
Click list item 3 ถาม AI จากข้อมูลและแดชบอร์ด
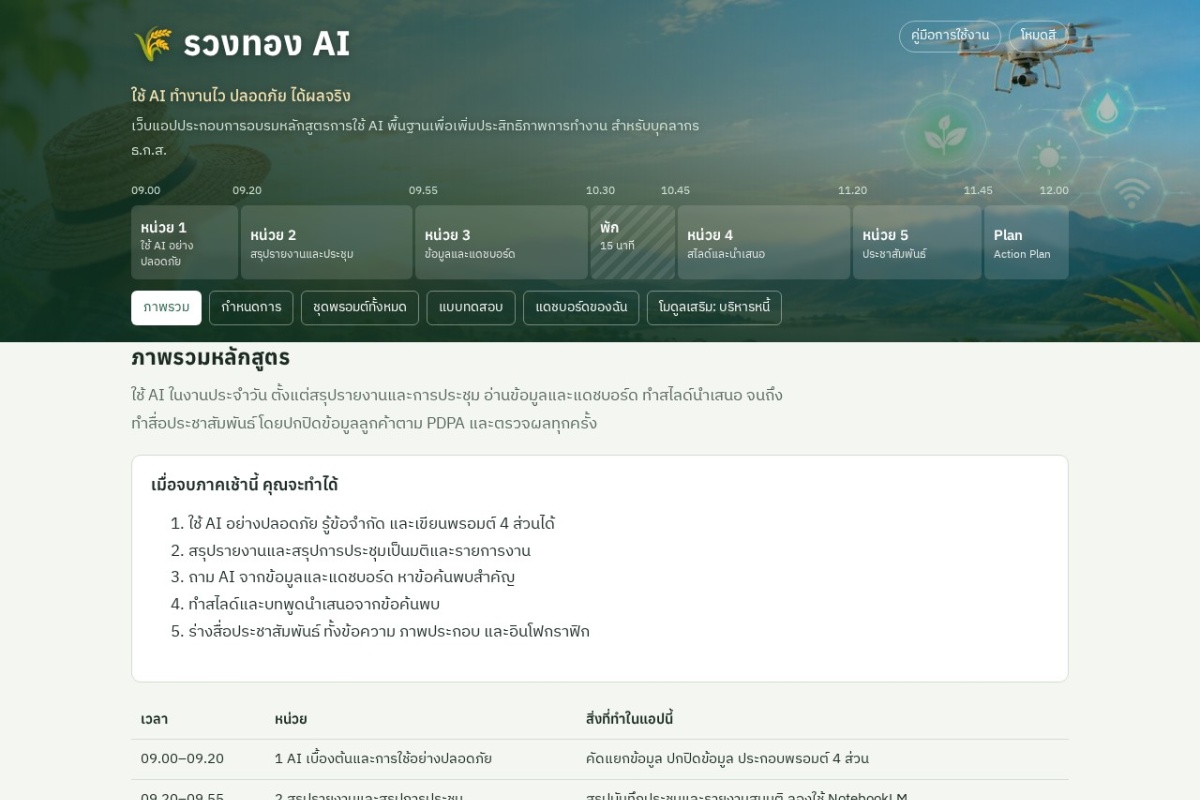351,577
